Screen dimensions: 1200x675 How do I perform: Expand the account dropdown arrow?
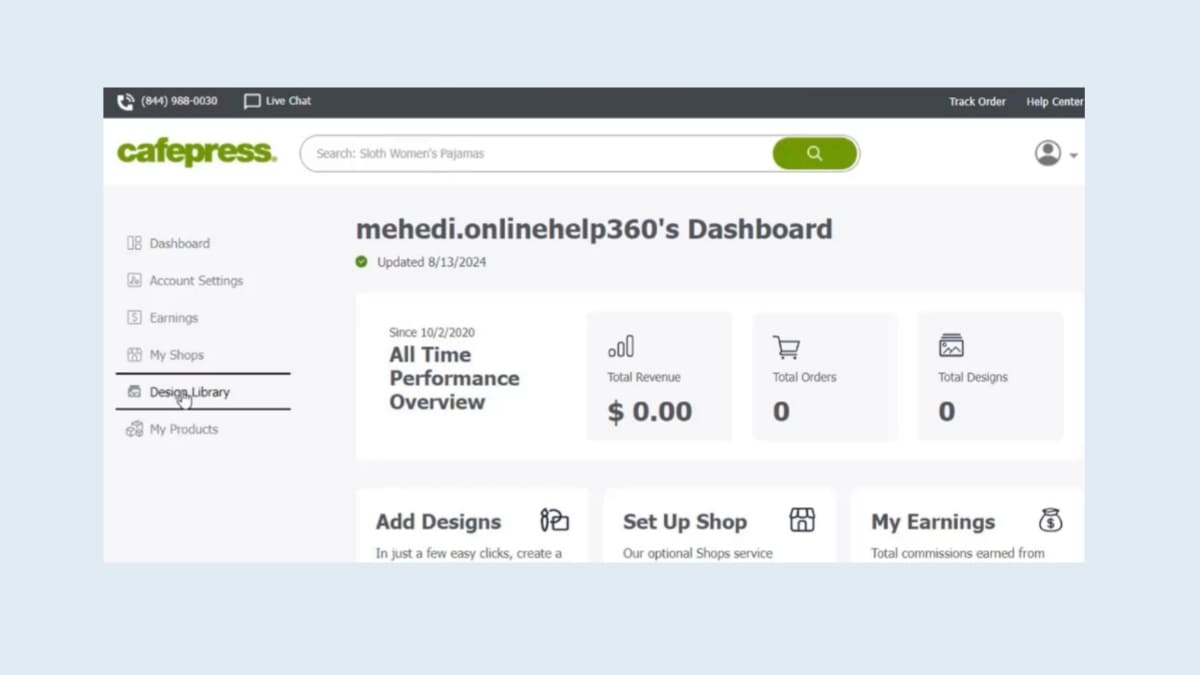pos(1074,156)
